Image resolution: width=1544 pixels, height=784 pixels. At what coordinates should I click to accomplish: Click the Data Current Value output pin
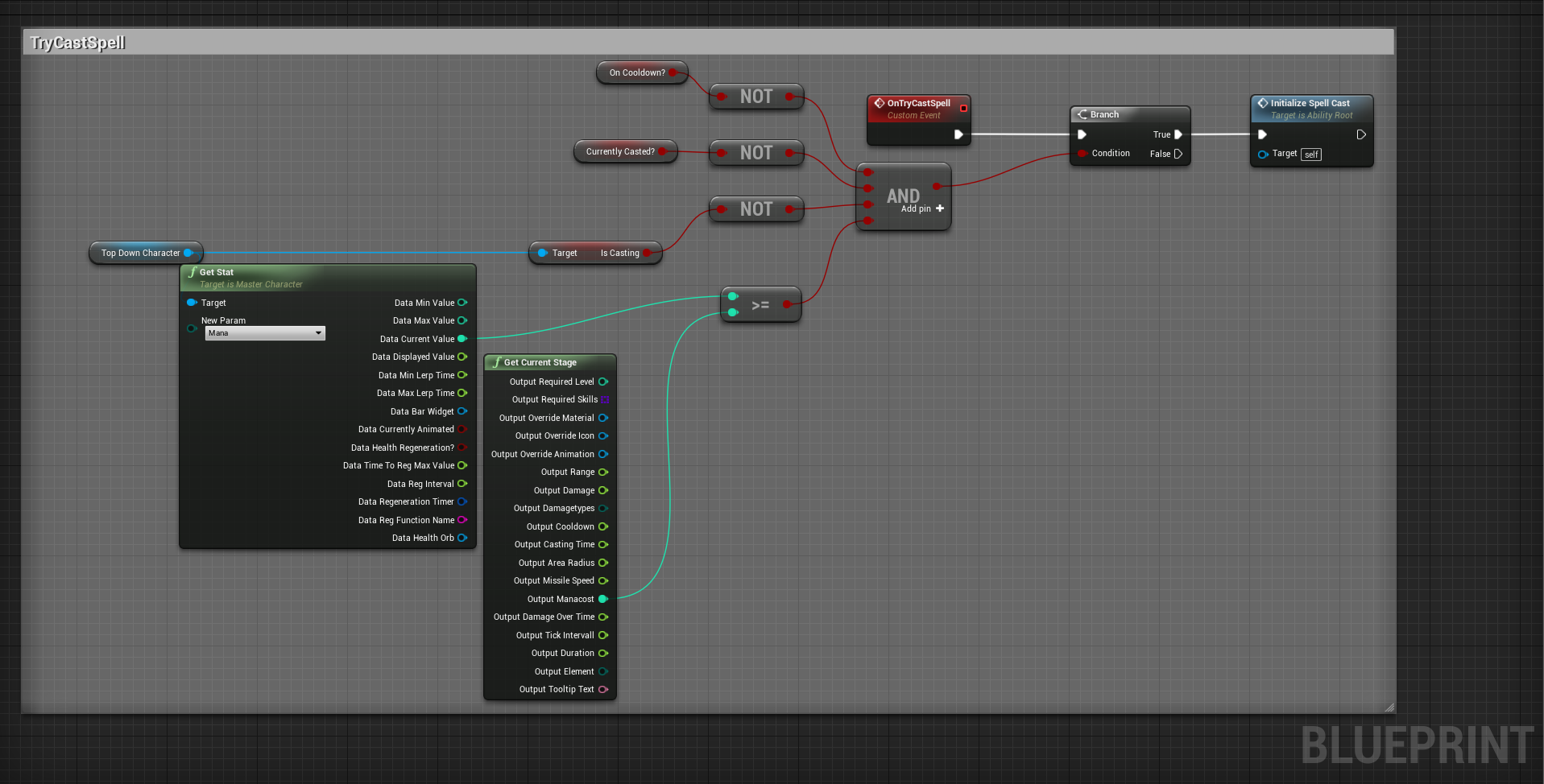462,339
